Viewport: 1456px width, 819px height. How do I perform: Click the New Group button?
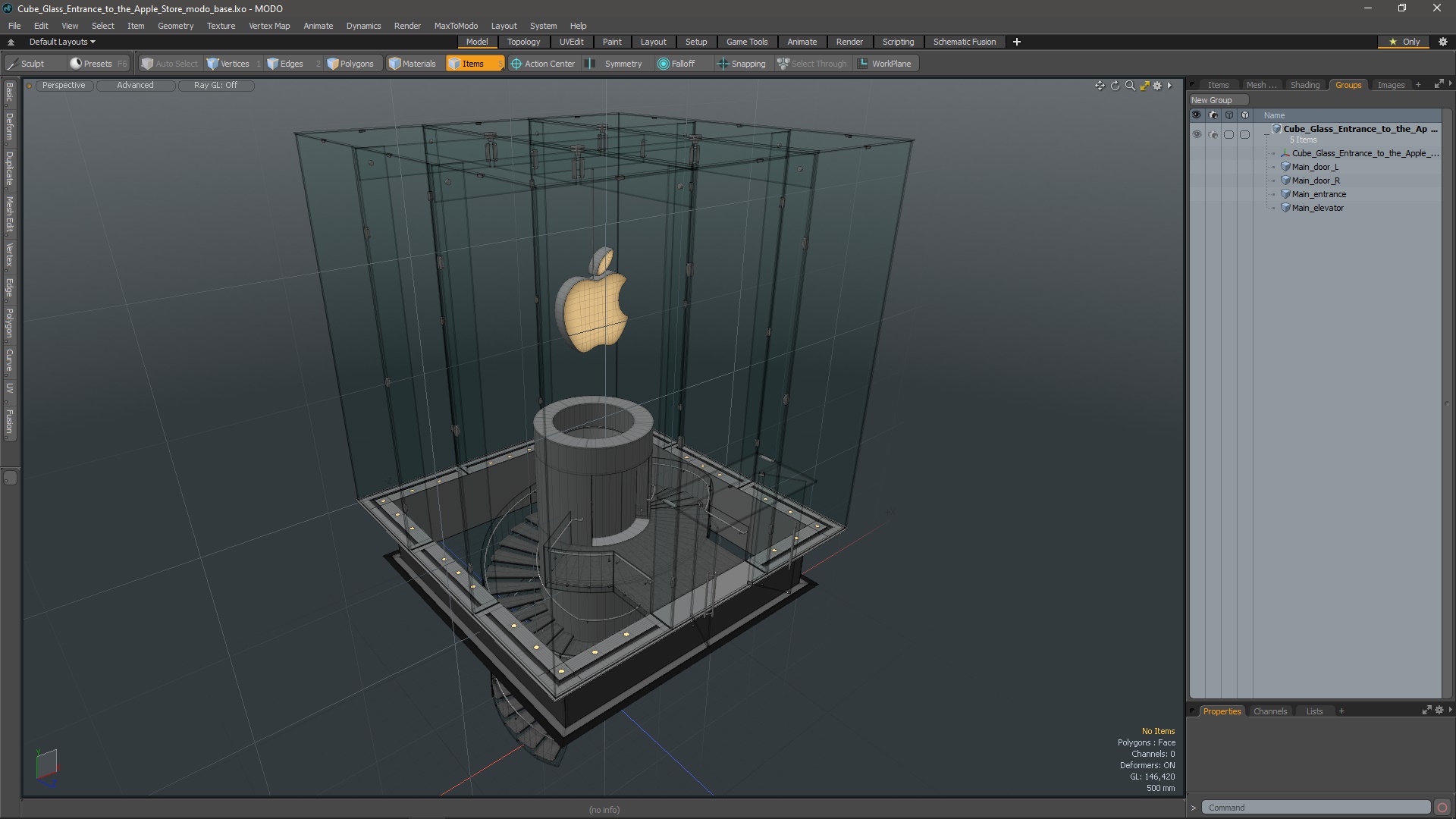[x=1218, y=100]
